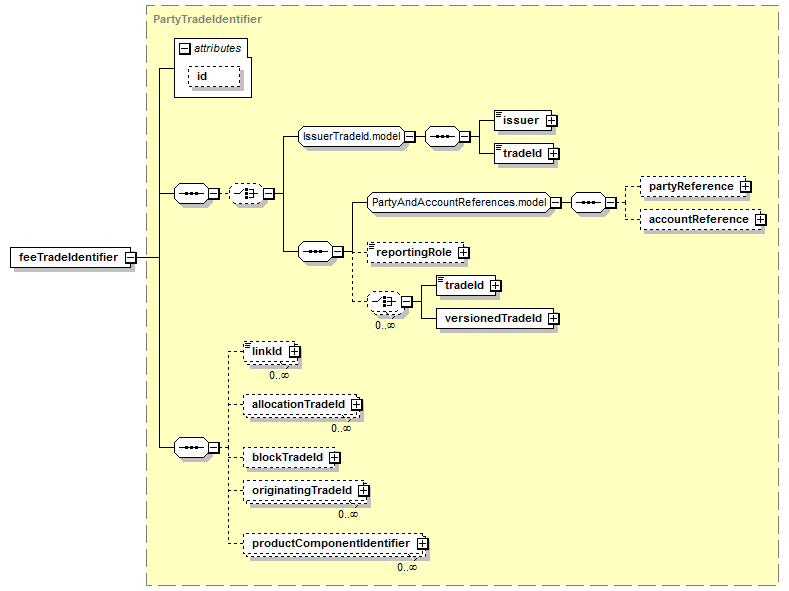Viewport: 789px width, 591px height.
Task: Expand the reportingRole element
Action: pyautogui.click(x=463, y=252)
